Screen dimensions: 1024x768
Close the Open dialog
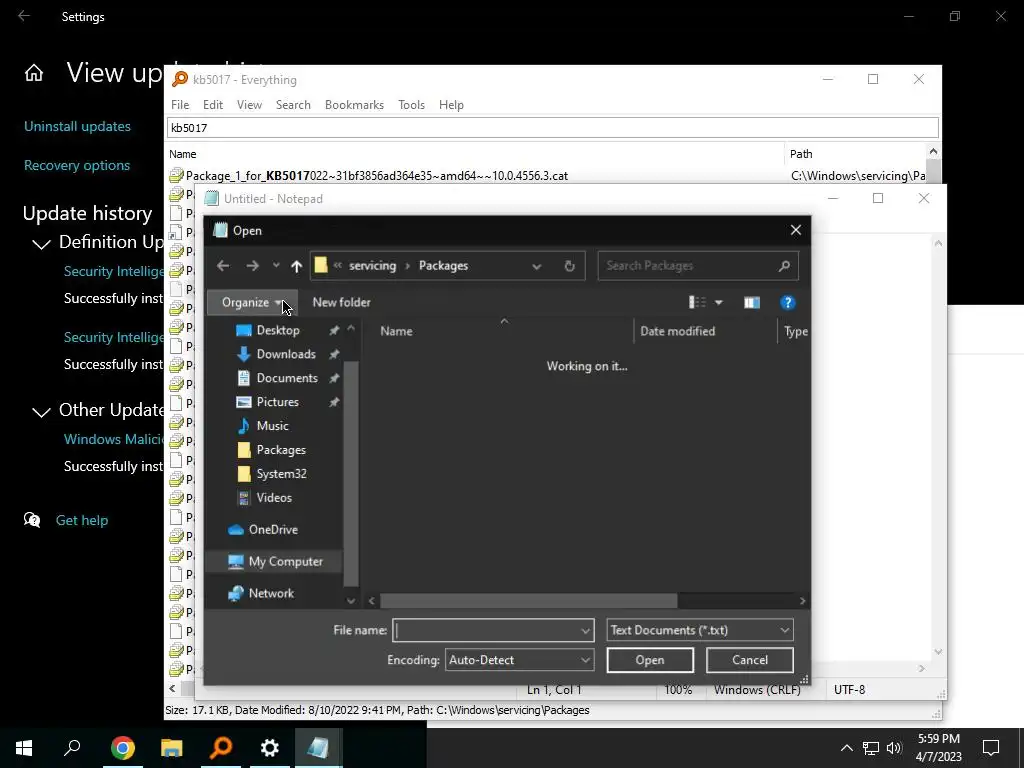coord(795,231)
